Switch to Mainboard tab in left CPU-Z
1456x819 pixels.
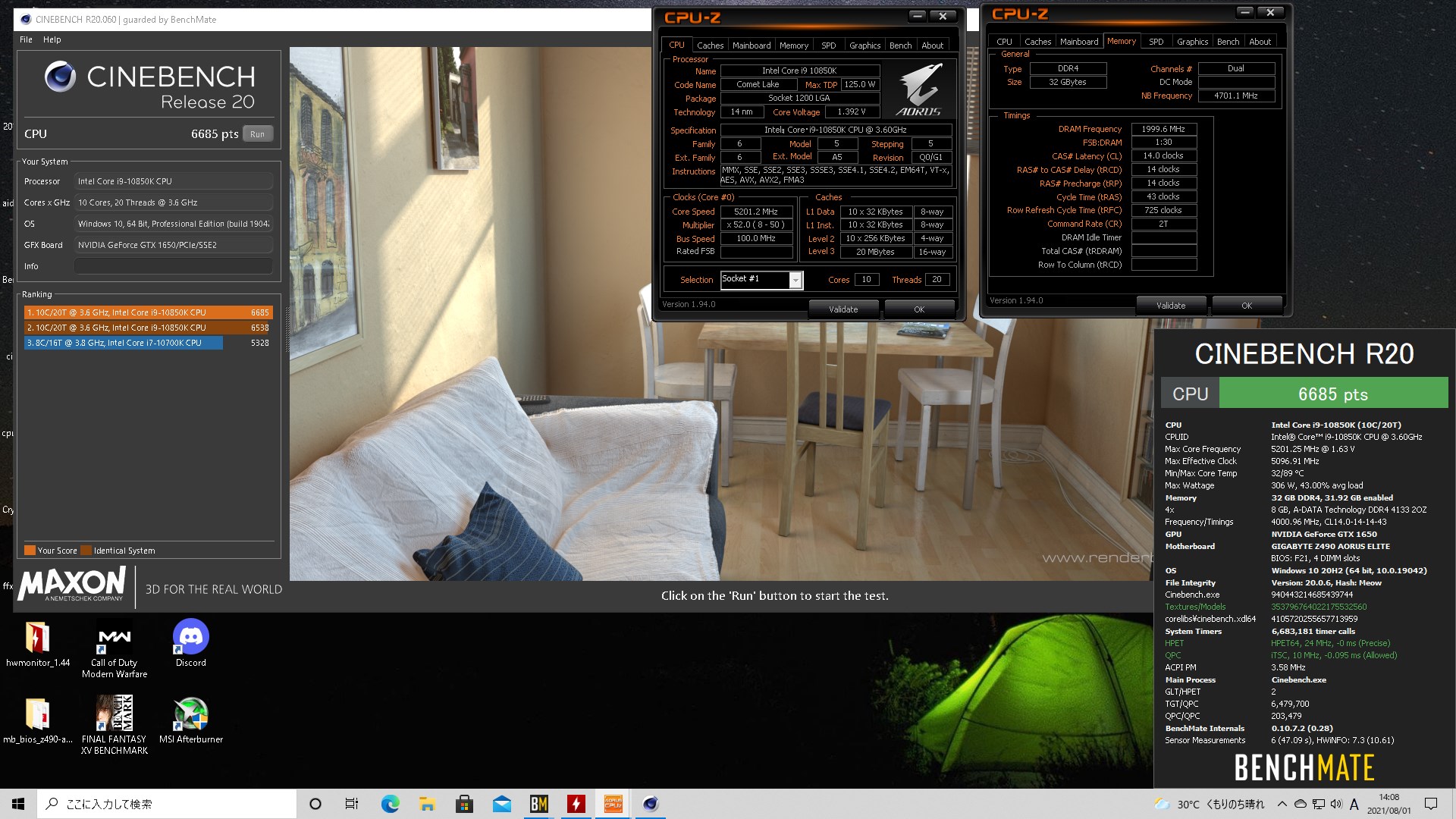(x=751, y=45)
